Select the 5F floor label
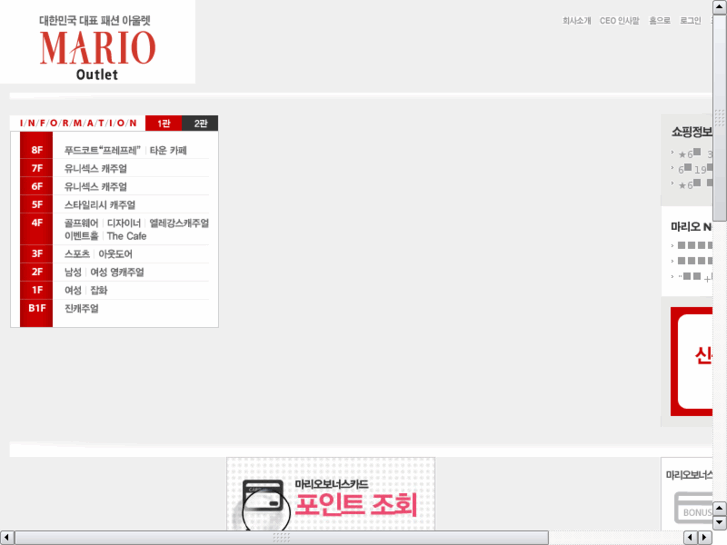The height and width of the screenshot is (545, 727). [x=37, y=205]
